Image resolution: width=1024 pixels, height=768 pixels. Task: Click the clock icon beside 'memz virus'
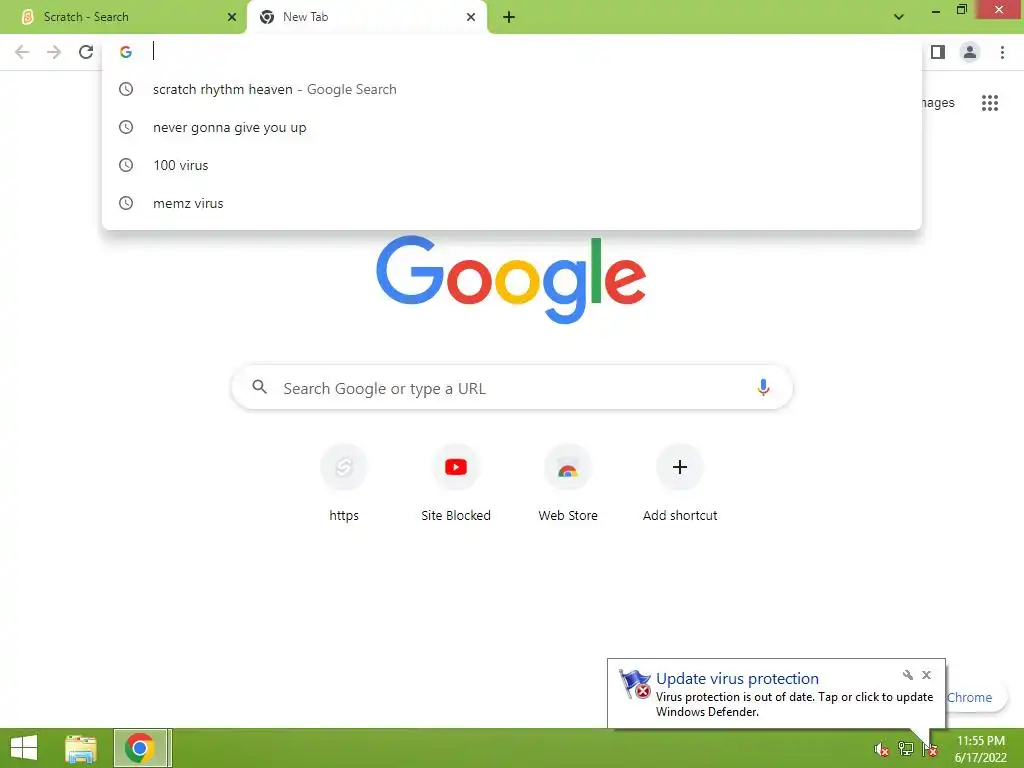126,203
